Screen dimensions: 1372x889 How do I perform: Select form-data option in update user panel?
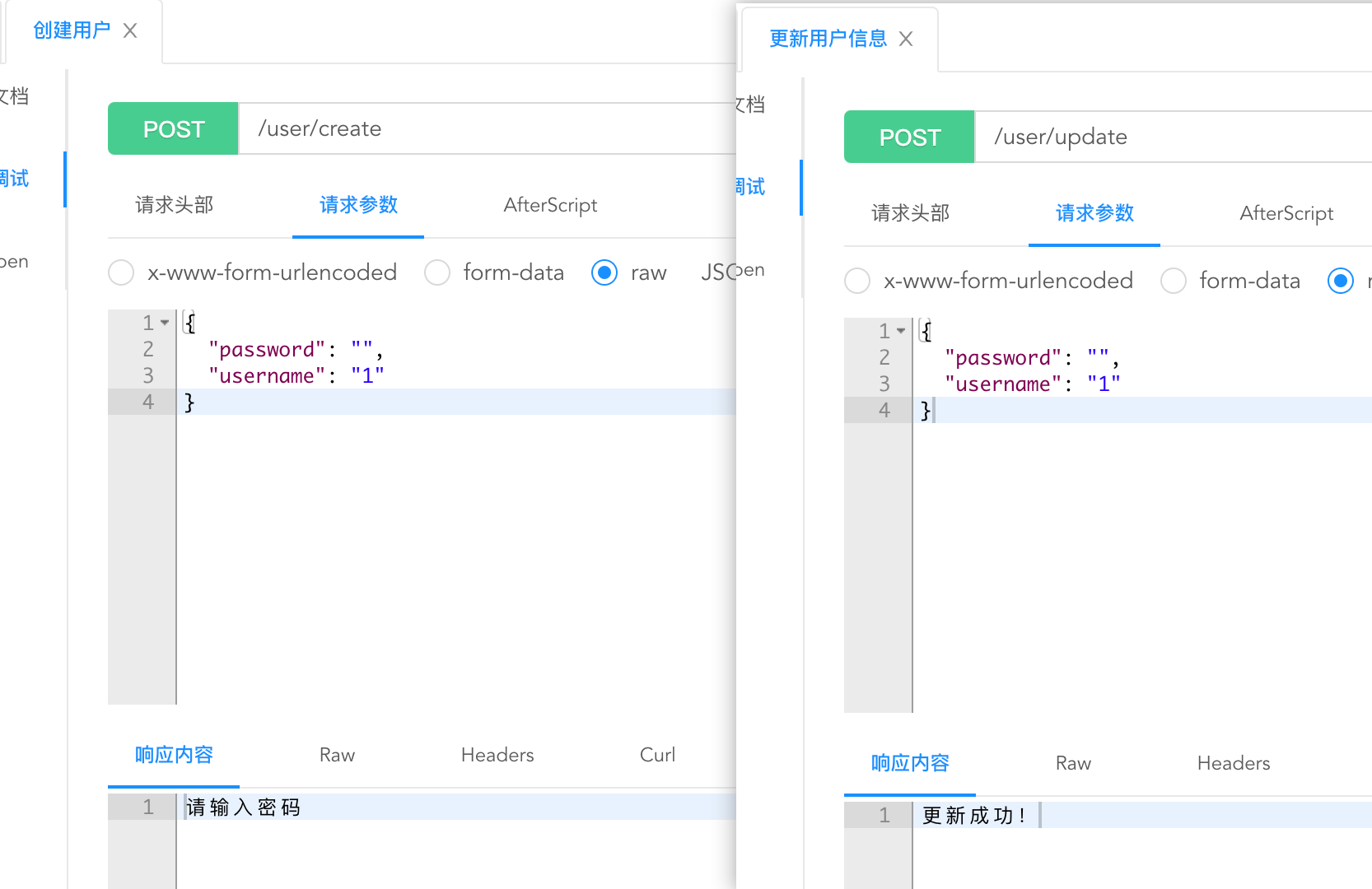[x=1174, y=281]
